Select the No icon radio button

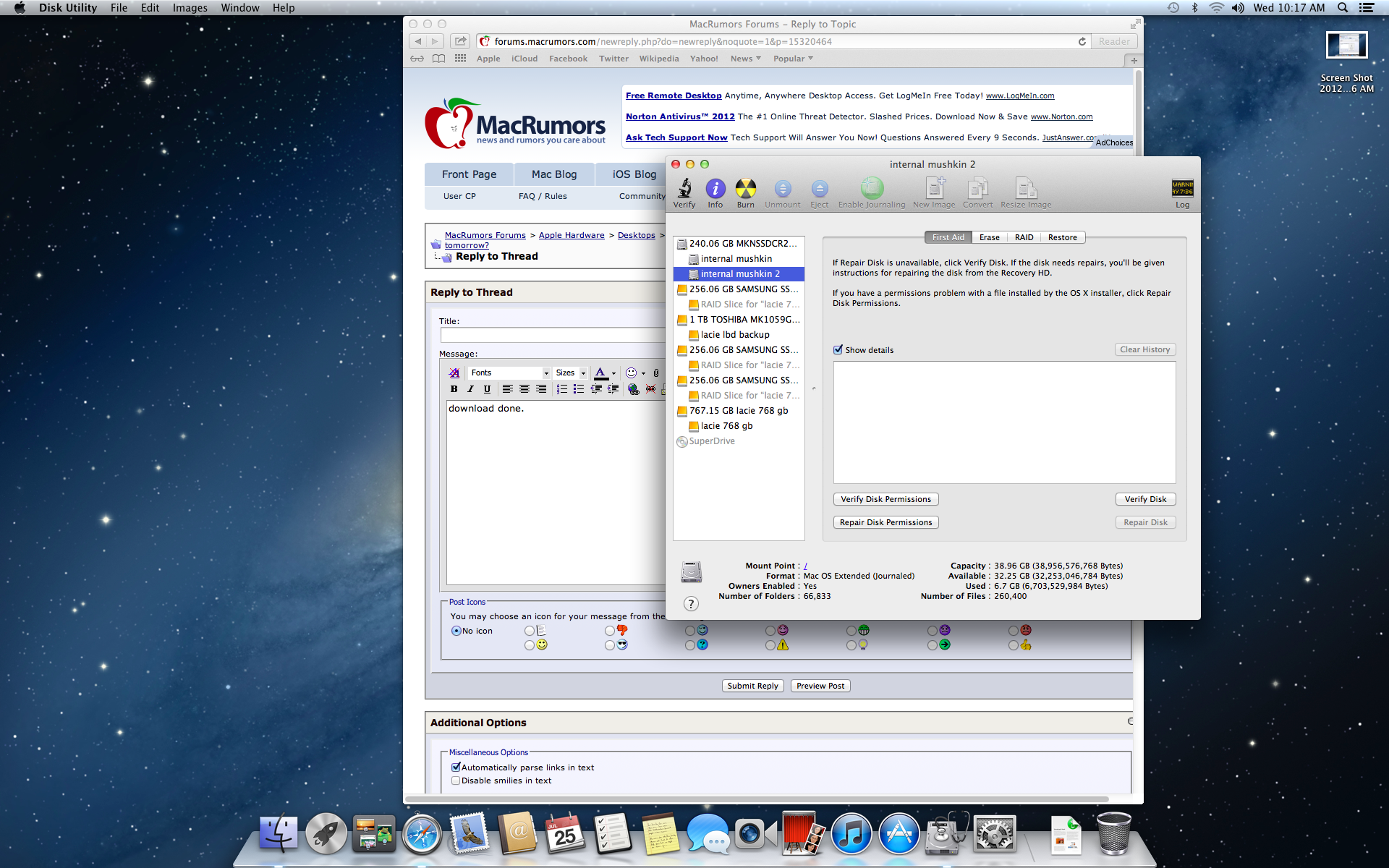click(456, 631)
